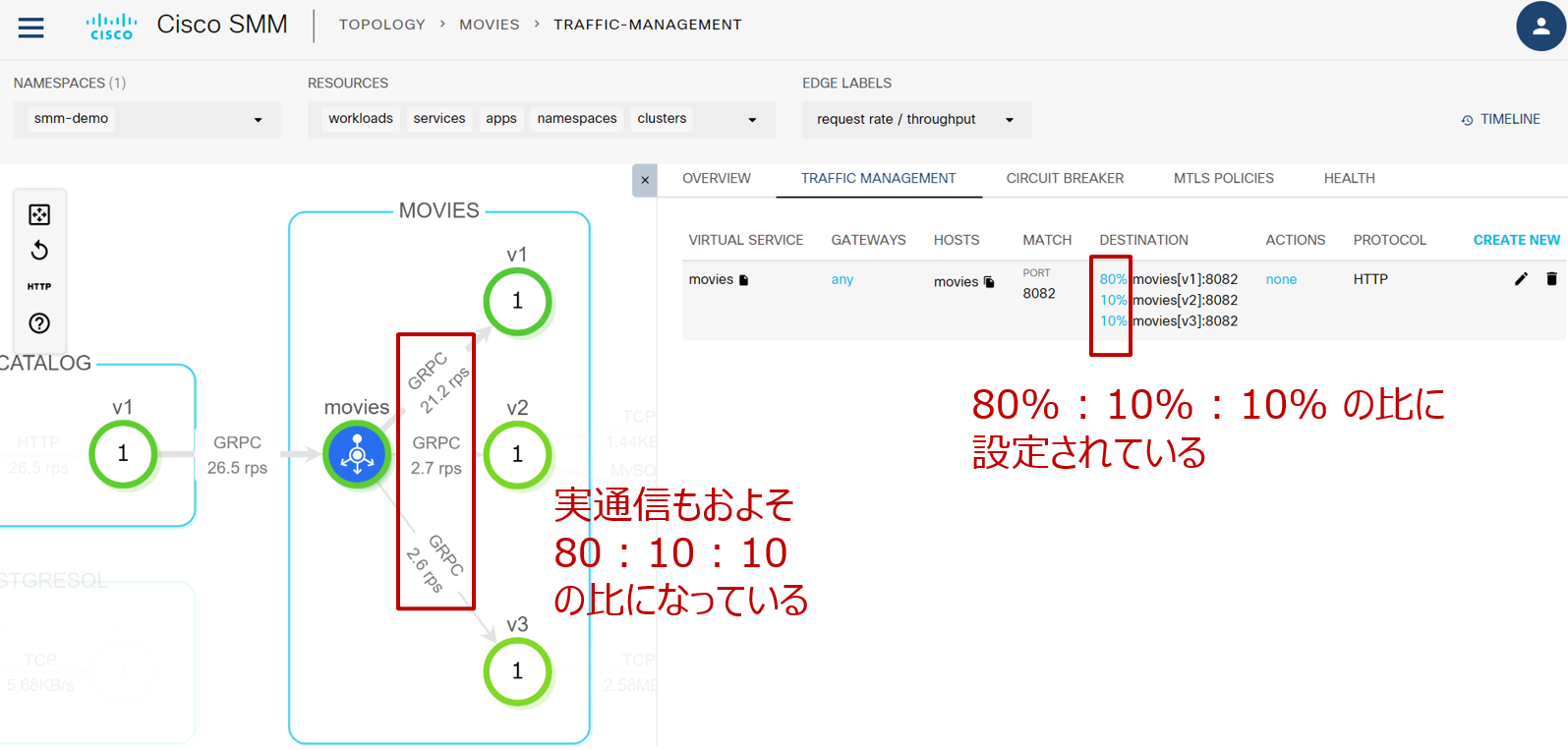
Task: Select the movies v3 workload node
Action: 517,671
